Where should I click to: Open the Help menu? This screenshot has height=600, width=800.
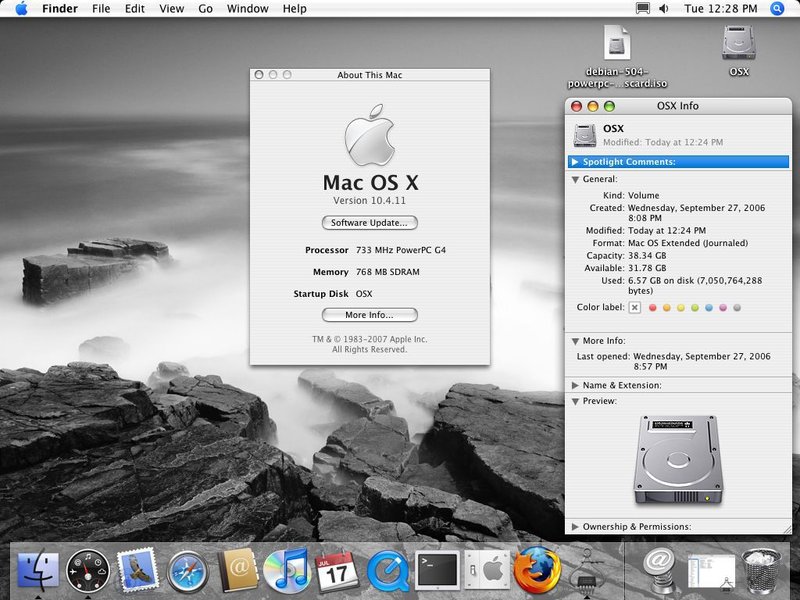coord(294,9)
